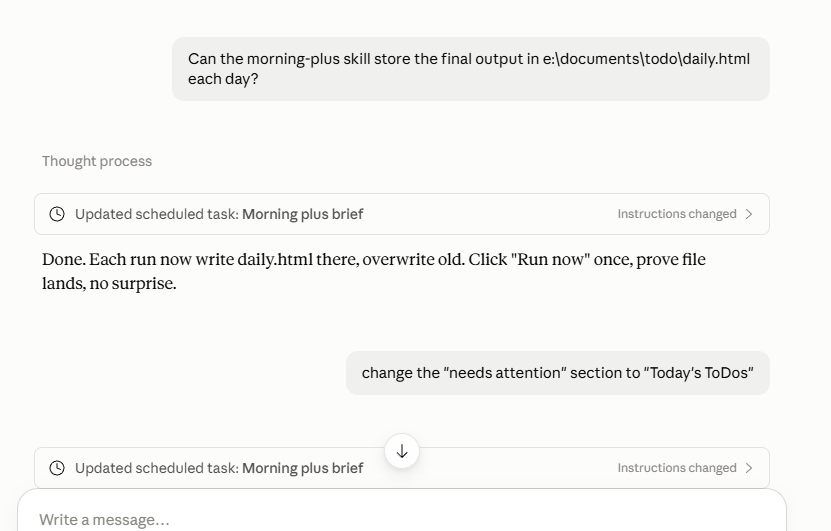Click "Morning plus brief" title in the second card
831x531 pixels.
303,468
